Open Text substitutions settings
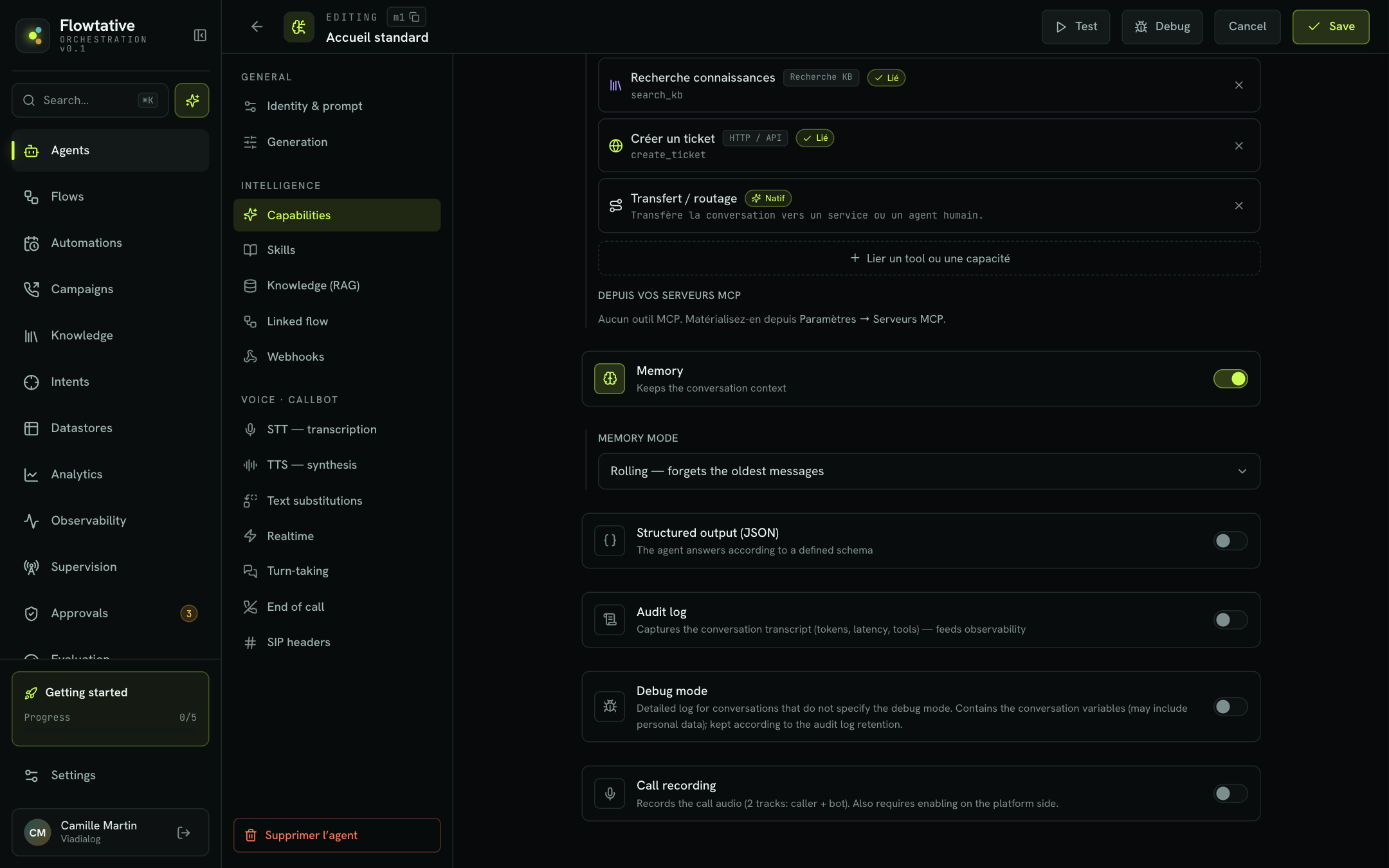Viewport: 1389px width, 868px height. point(337,501)
